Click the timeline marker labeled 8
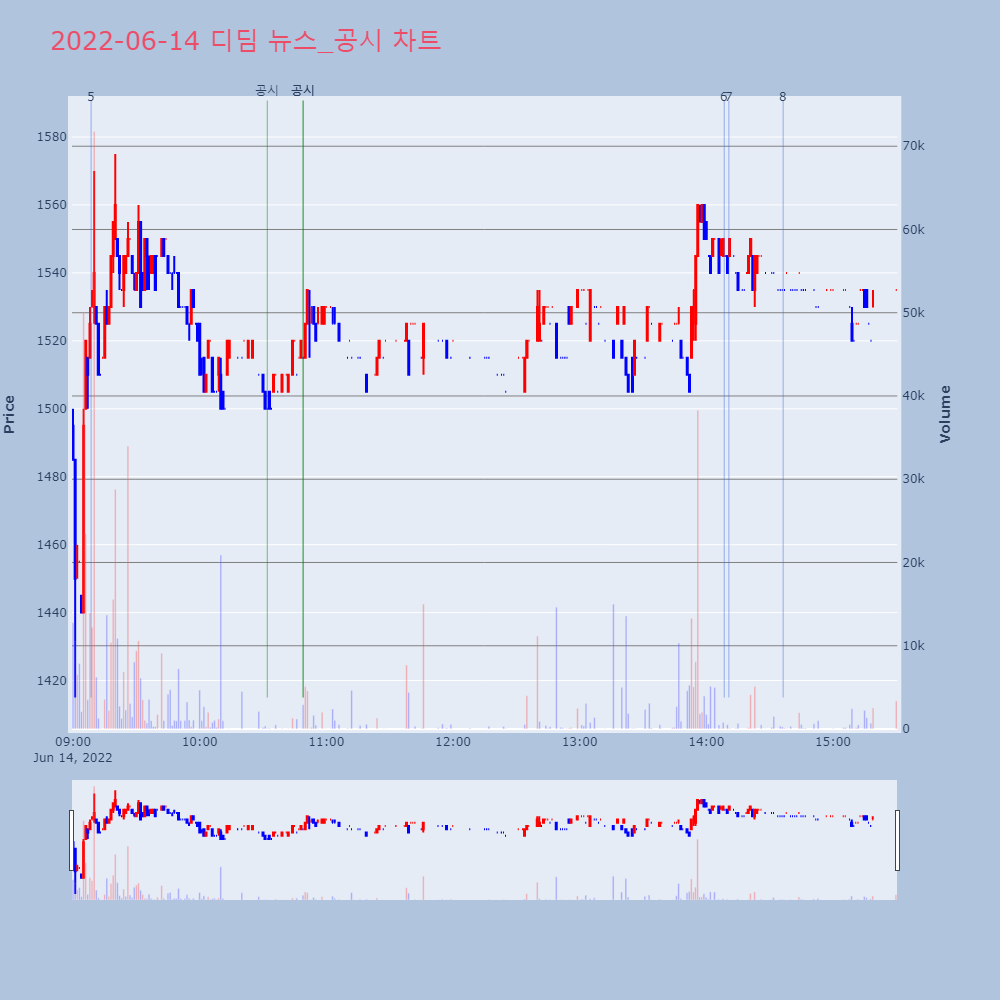1000x1000 pixels. 783,97
